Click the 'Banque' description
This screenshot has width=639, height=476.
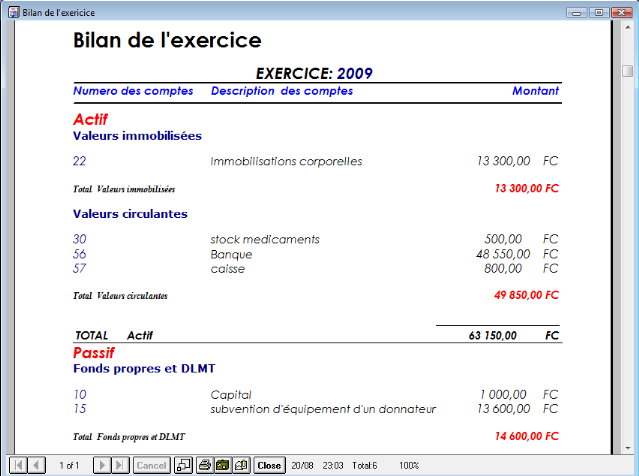tap(231, 255)
